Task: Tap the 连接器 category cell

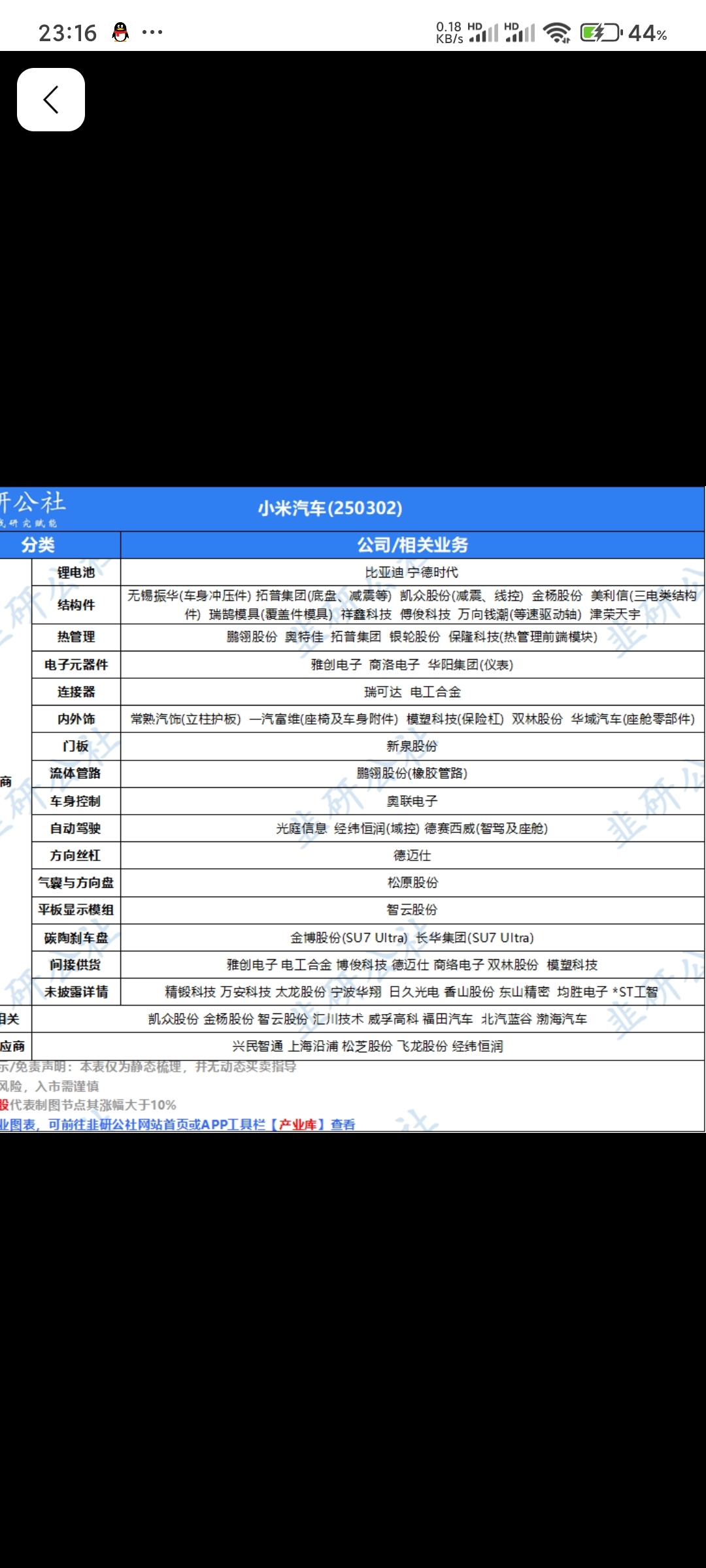Action: point(76,692)
